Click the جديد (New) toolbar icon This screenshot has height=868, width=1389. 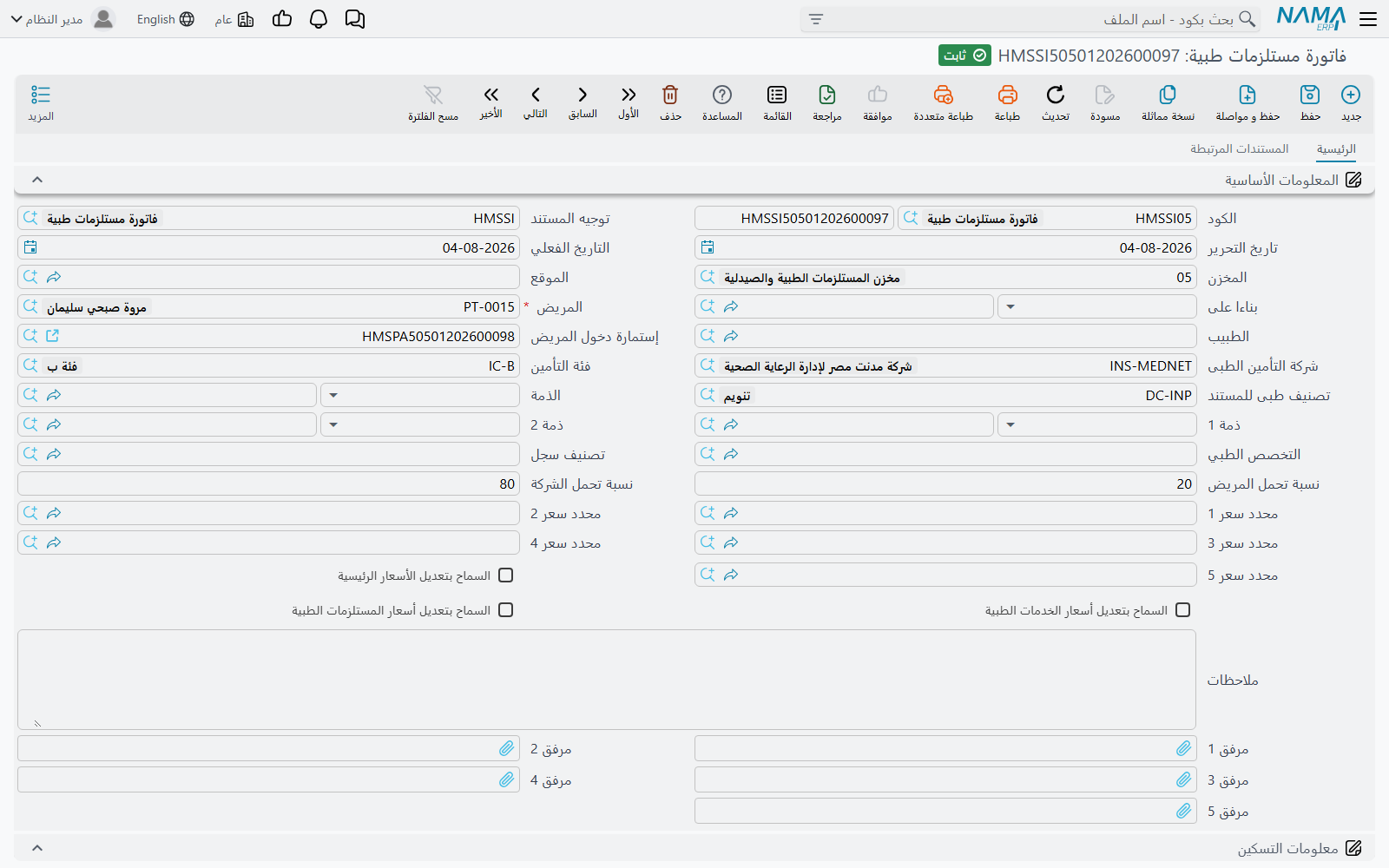click(1351, 95)
